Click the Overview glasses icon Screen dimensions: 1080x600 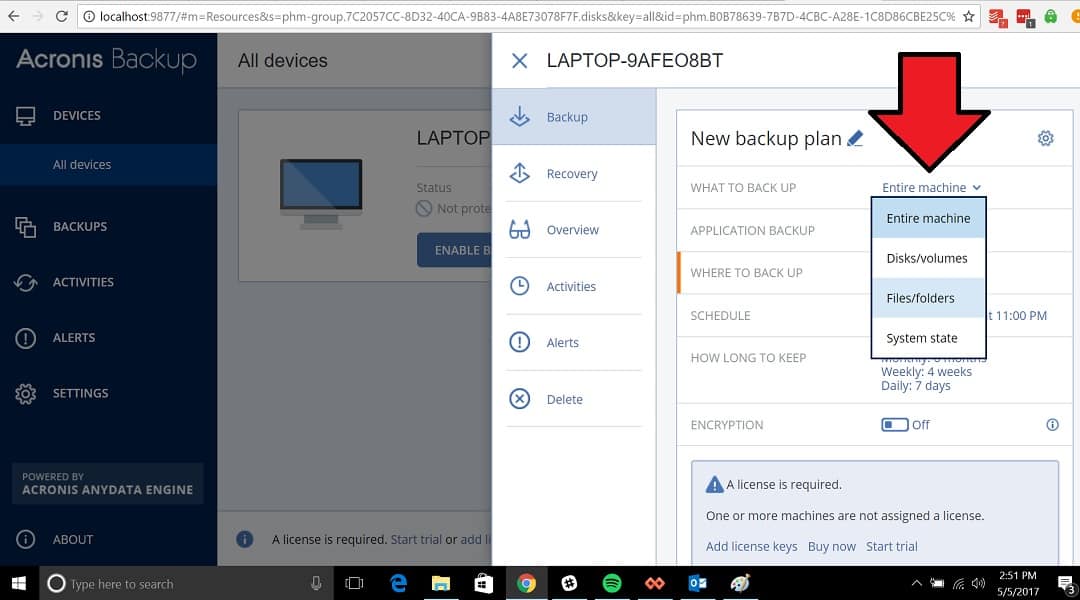[519, 229]
